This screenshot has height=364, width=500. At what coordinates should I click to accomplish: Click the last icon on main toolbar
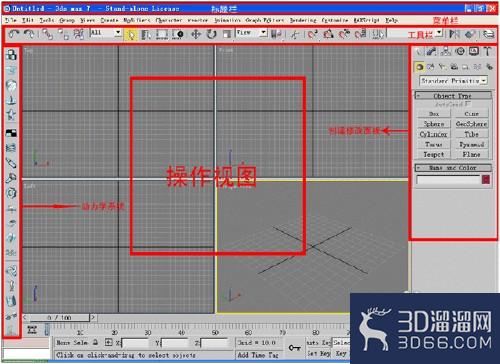point(489,34)
